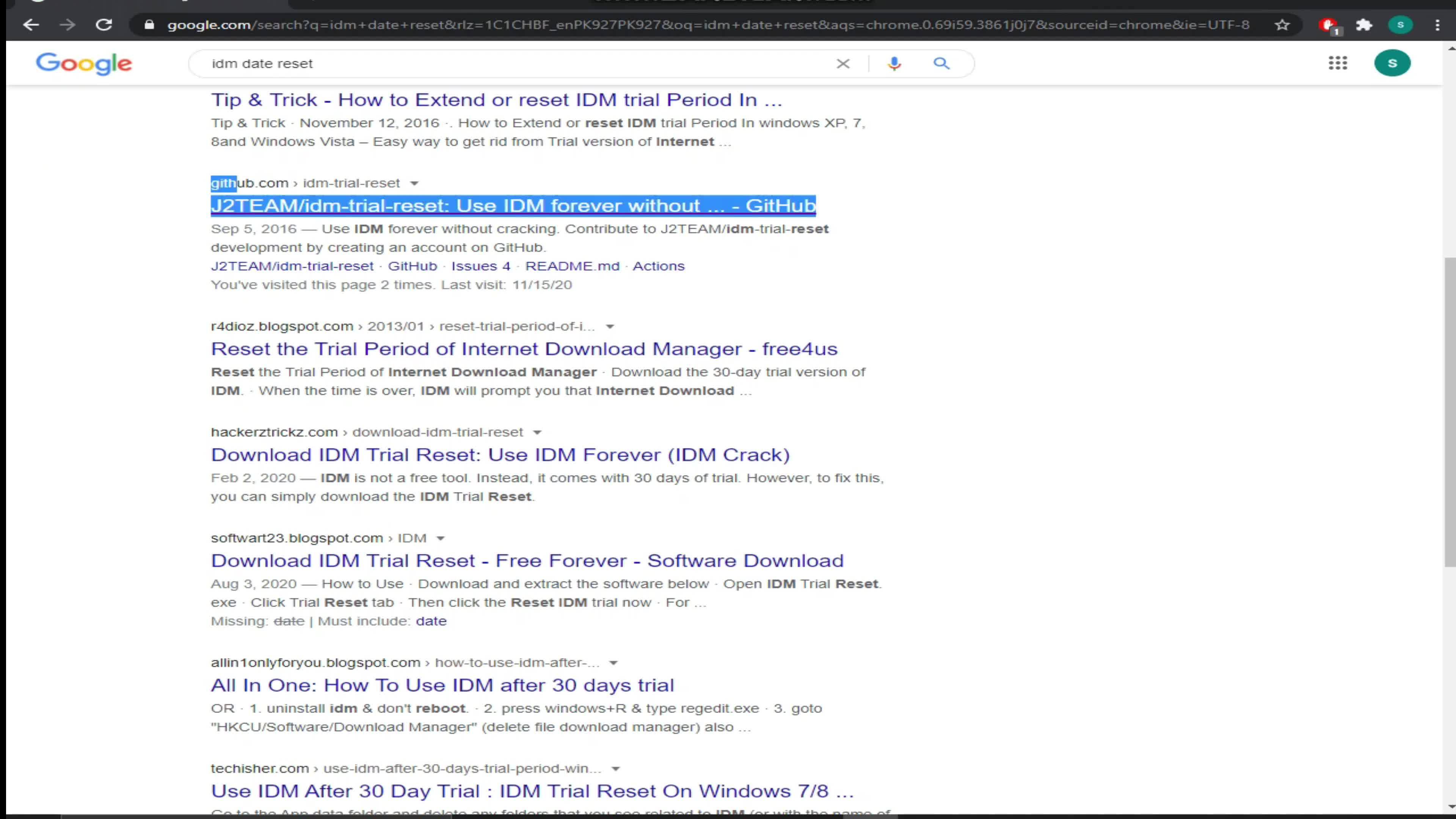Screen dimensions: 1456x819
Task: Click the scrollbar down arrow
Action: pos(1451,806)
